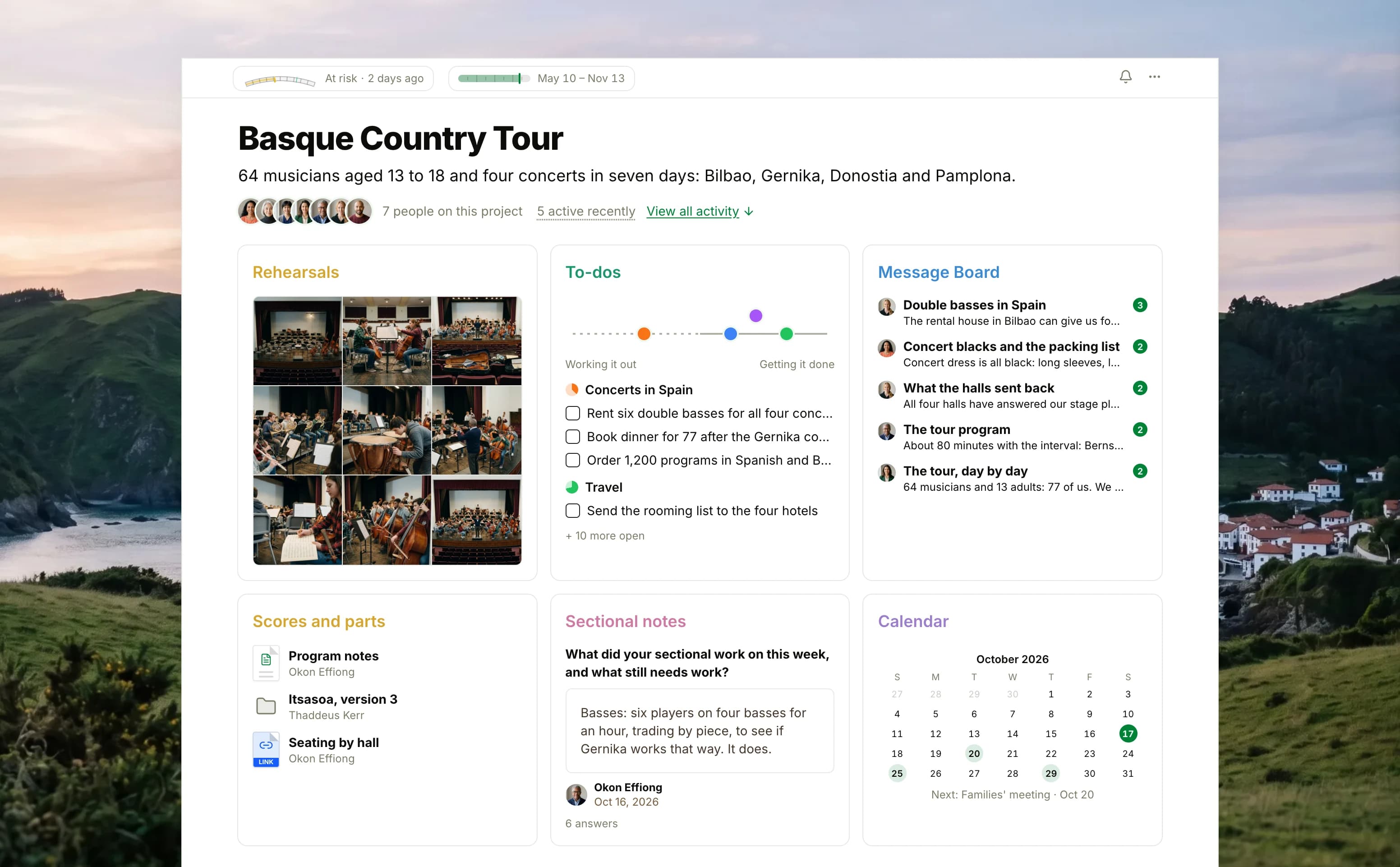Expand the 10 more open to-dos

click(605, 535)
